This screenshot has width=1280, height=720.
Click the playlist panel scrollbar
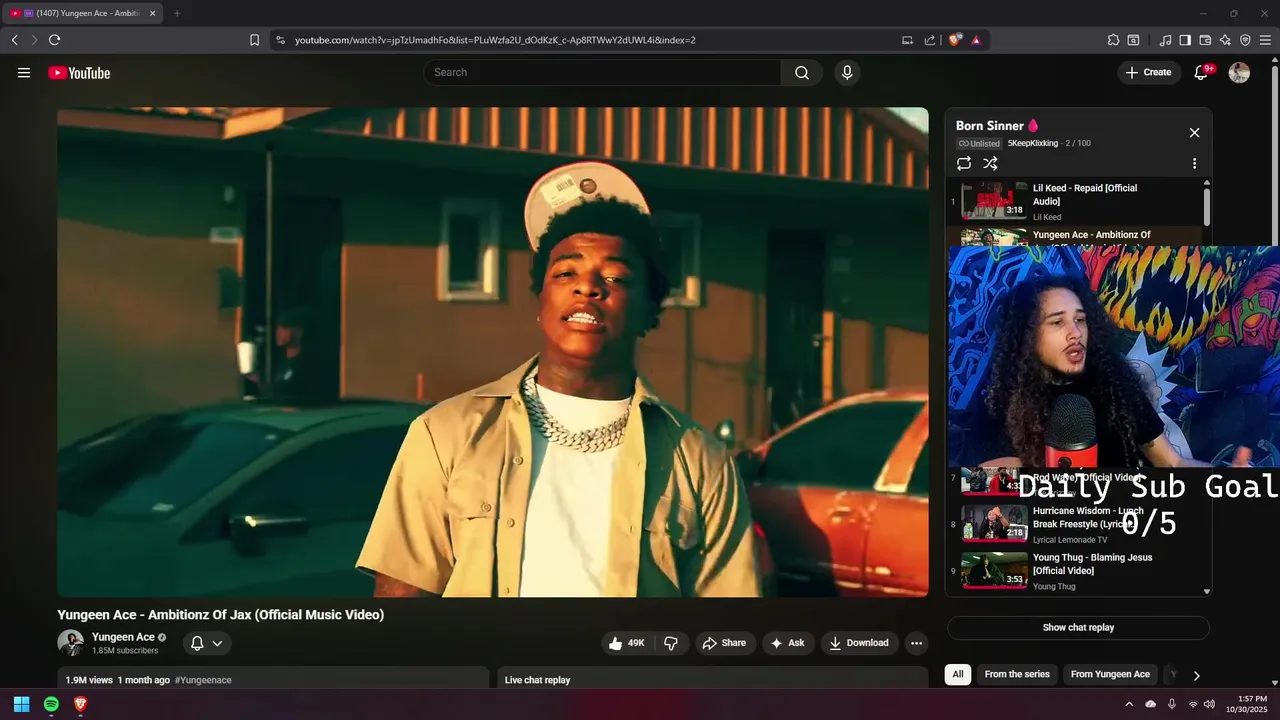(1207, 205)
